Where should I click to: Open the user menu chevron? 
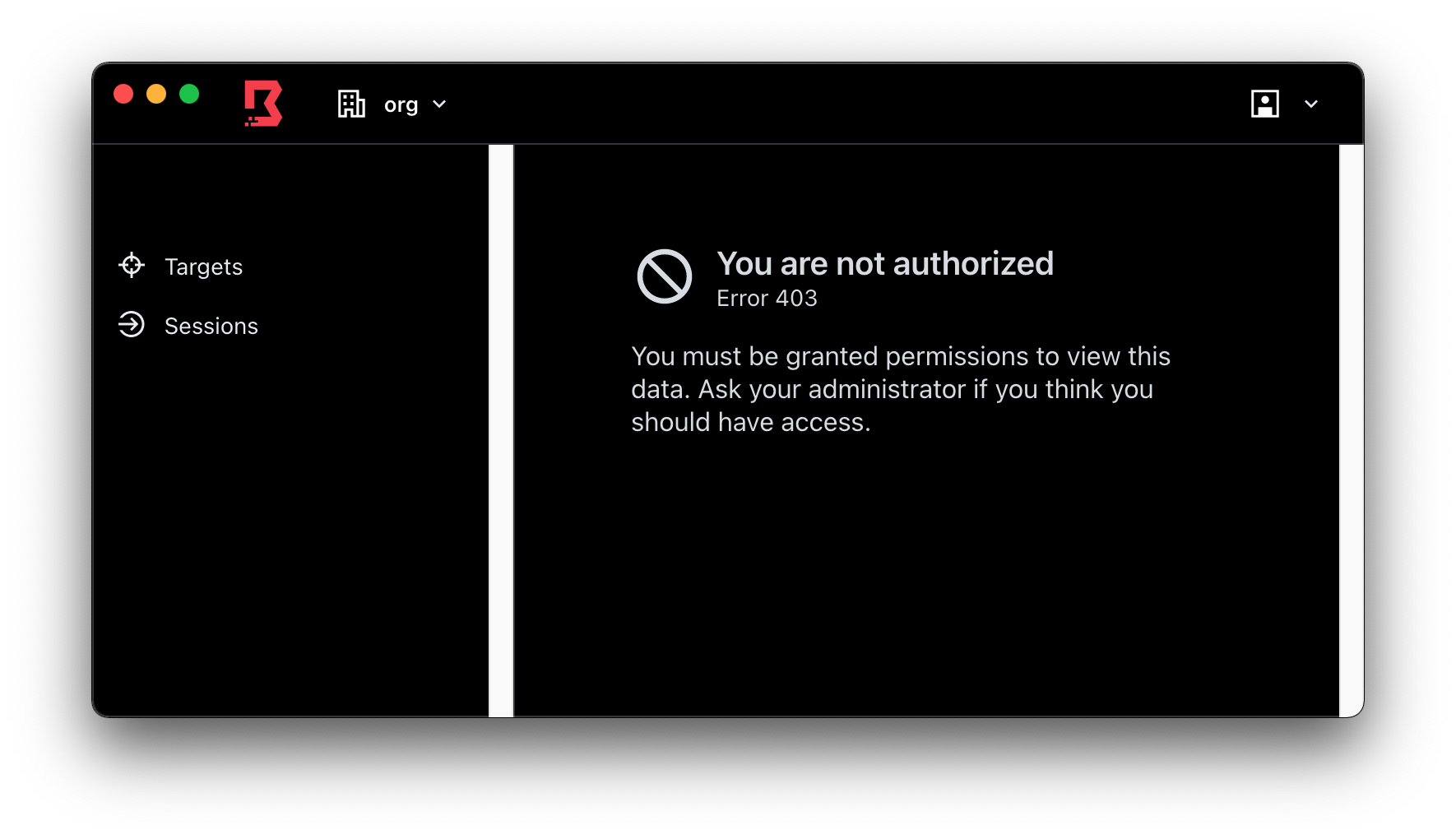1311,104
